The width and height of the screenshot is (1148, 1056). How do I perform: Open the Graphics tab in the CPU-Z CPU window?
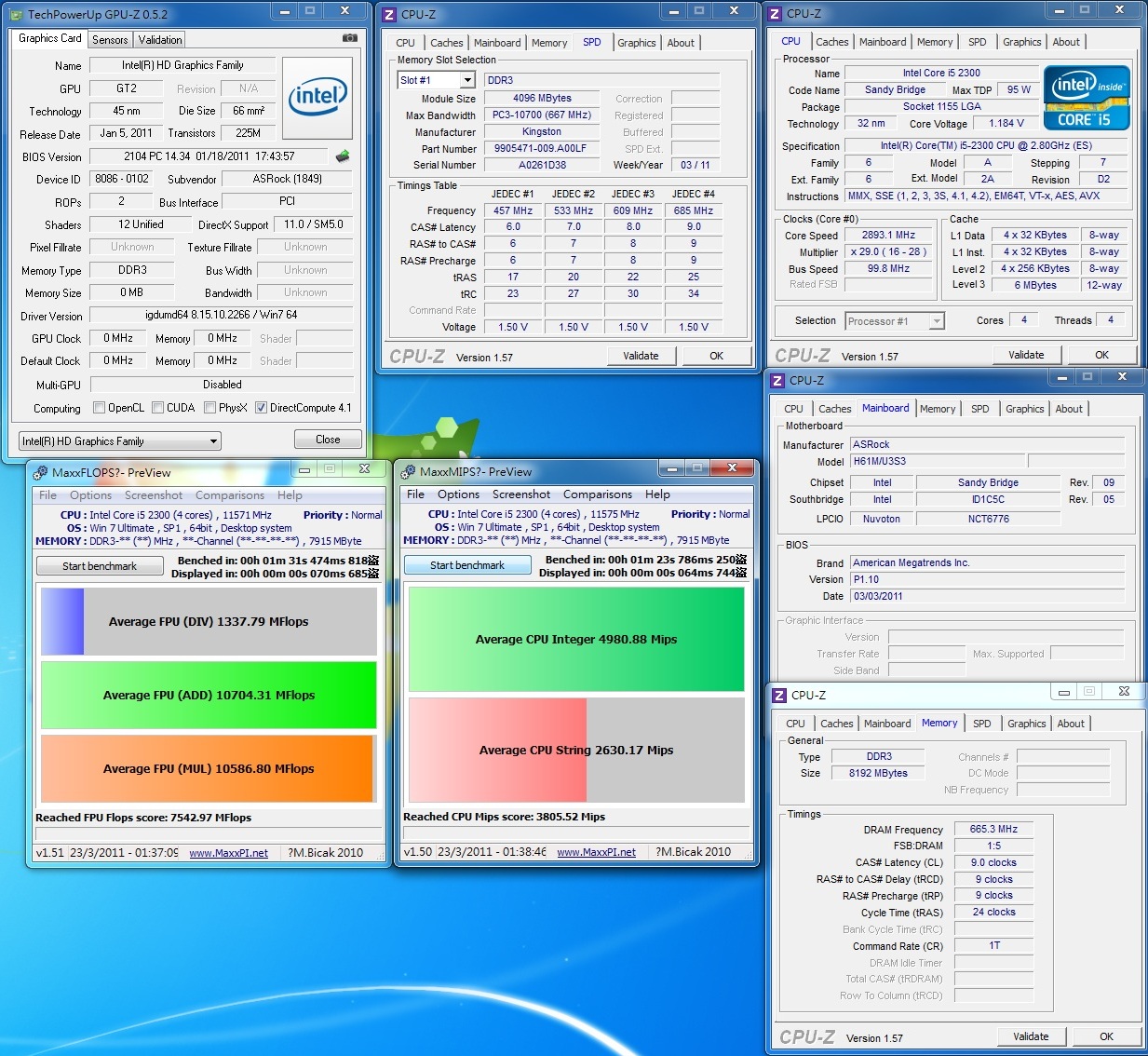point(1022,42)
